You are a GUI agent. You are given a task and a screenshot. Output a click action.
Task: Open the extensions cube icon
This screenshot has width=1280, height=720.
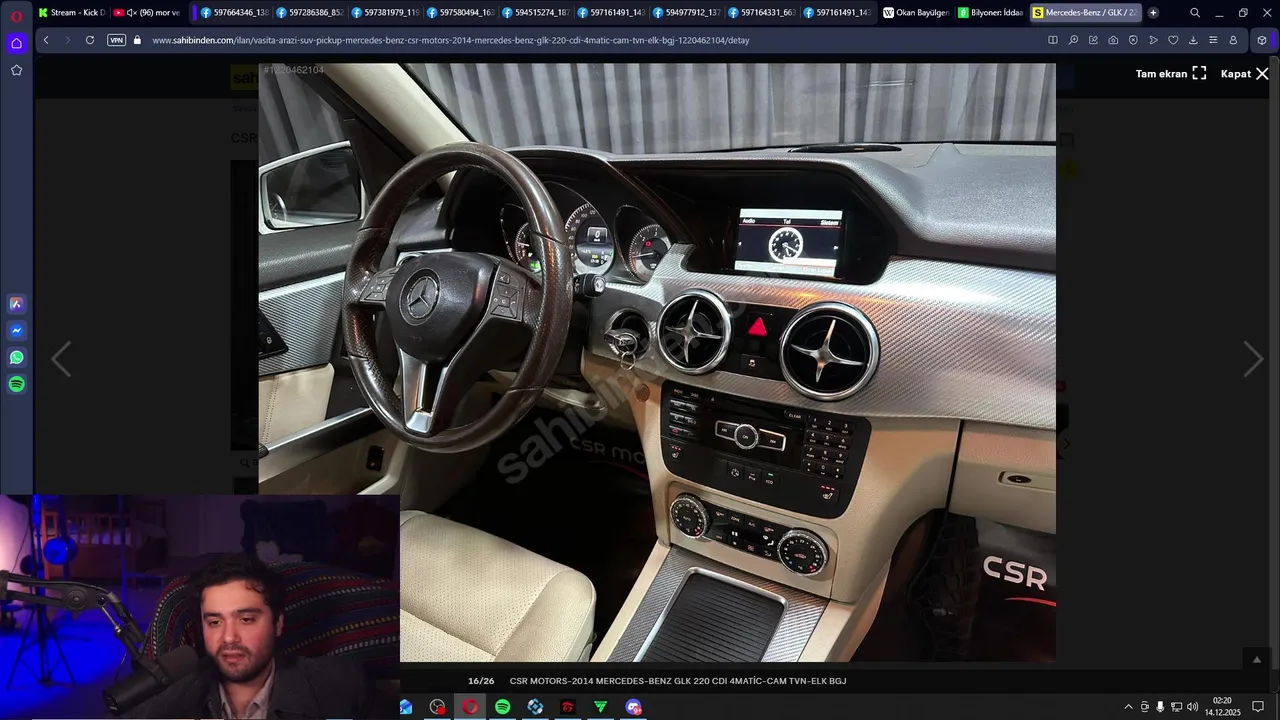click(1261, 40)
